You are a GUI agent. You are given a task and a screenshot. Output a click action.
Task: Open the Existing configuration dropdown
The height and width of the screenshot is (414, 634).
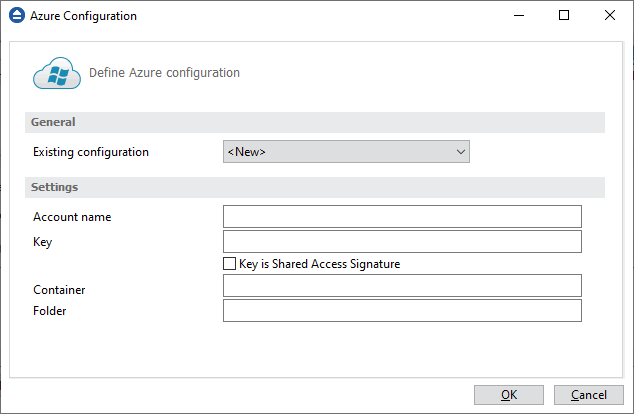[346, 152]
